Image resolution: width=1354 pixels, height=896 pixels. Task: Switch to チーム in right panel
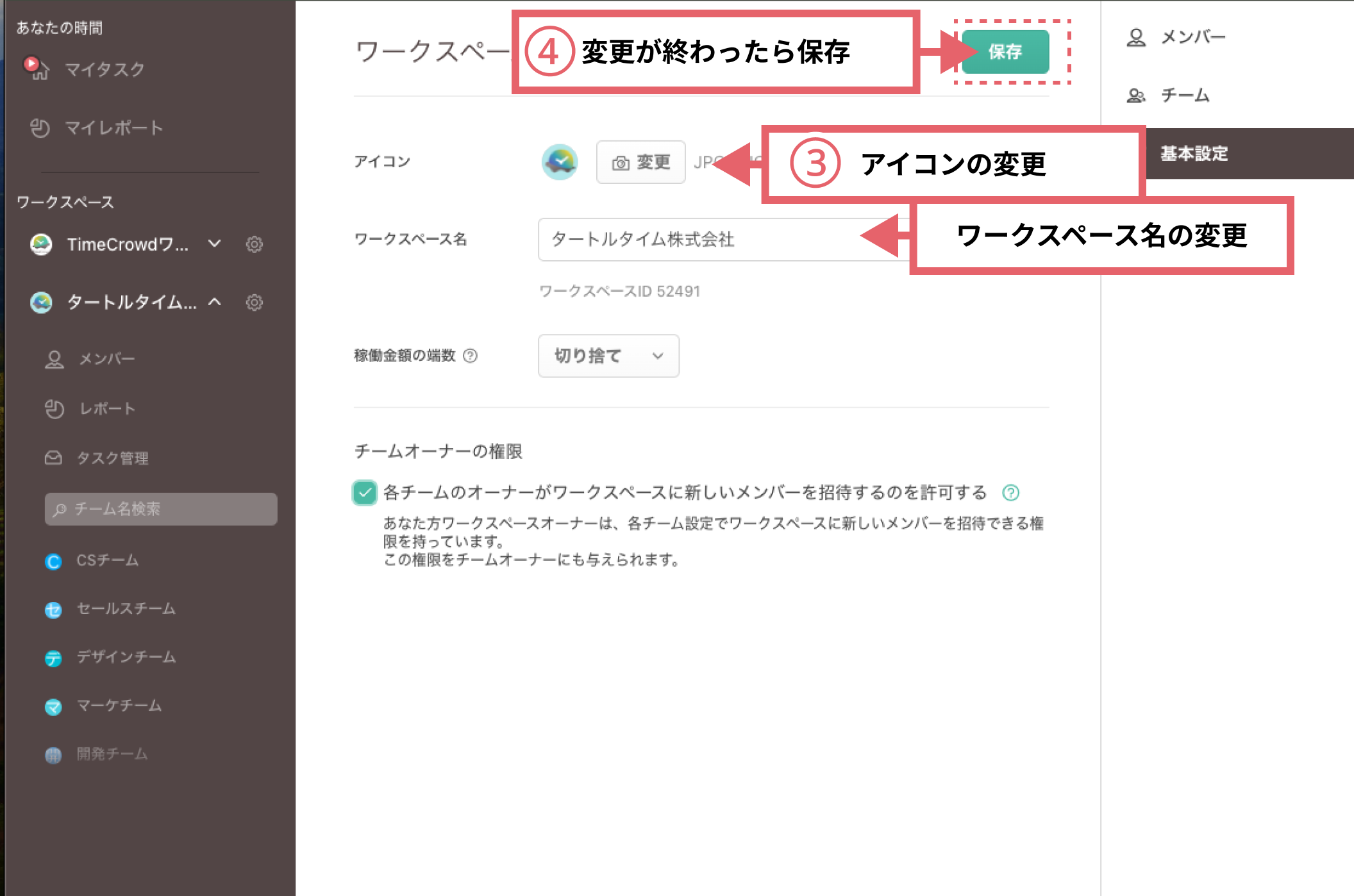[x=1185, y=95]
